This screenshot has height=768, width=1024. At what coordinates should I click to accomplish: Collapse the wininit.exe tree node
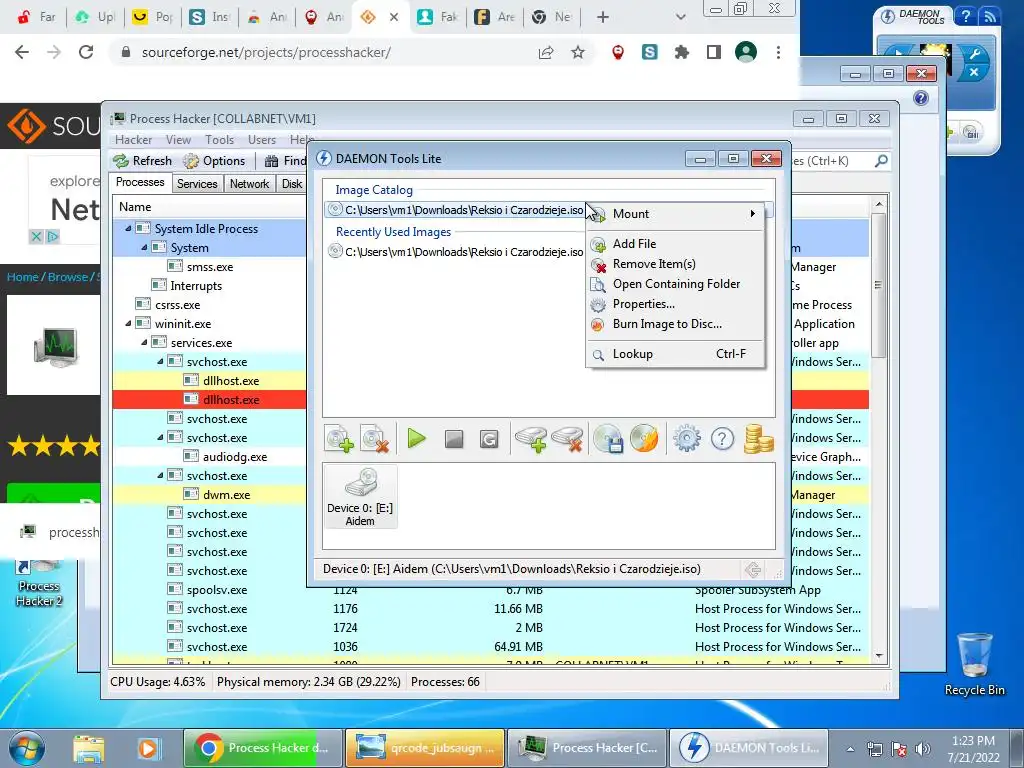pos(128,323)
